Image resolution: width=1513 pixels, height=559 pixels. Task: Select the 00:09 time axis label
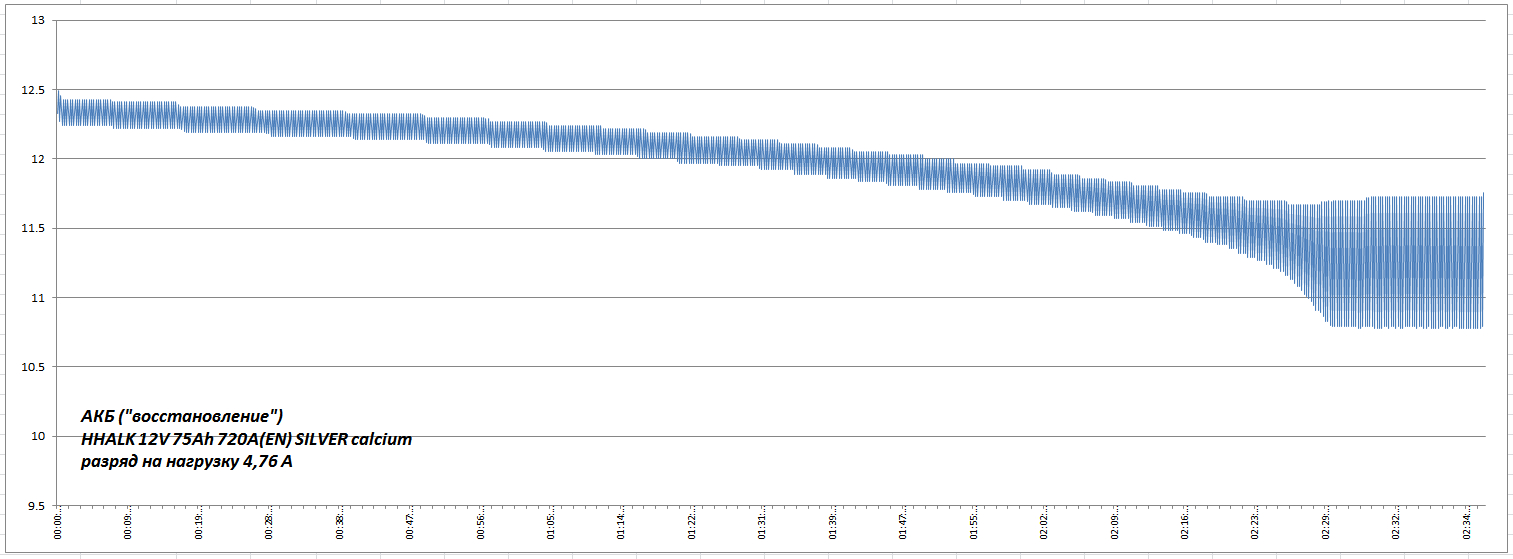(x=129, y=527)
